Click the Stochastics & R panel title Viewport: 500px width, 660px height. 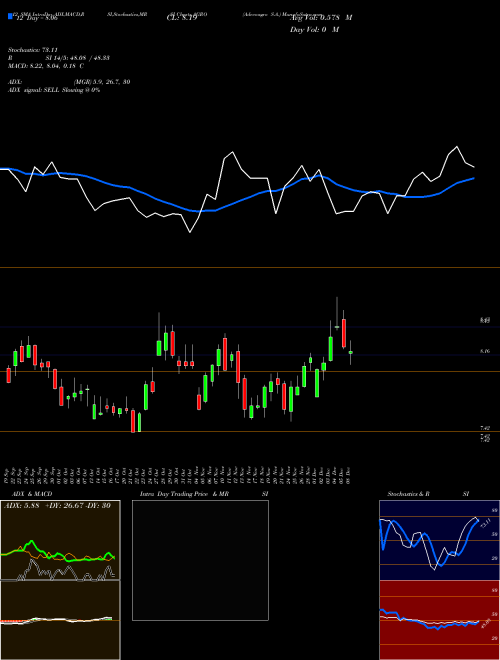(x=408, y=494)
